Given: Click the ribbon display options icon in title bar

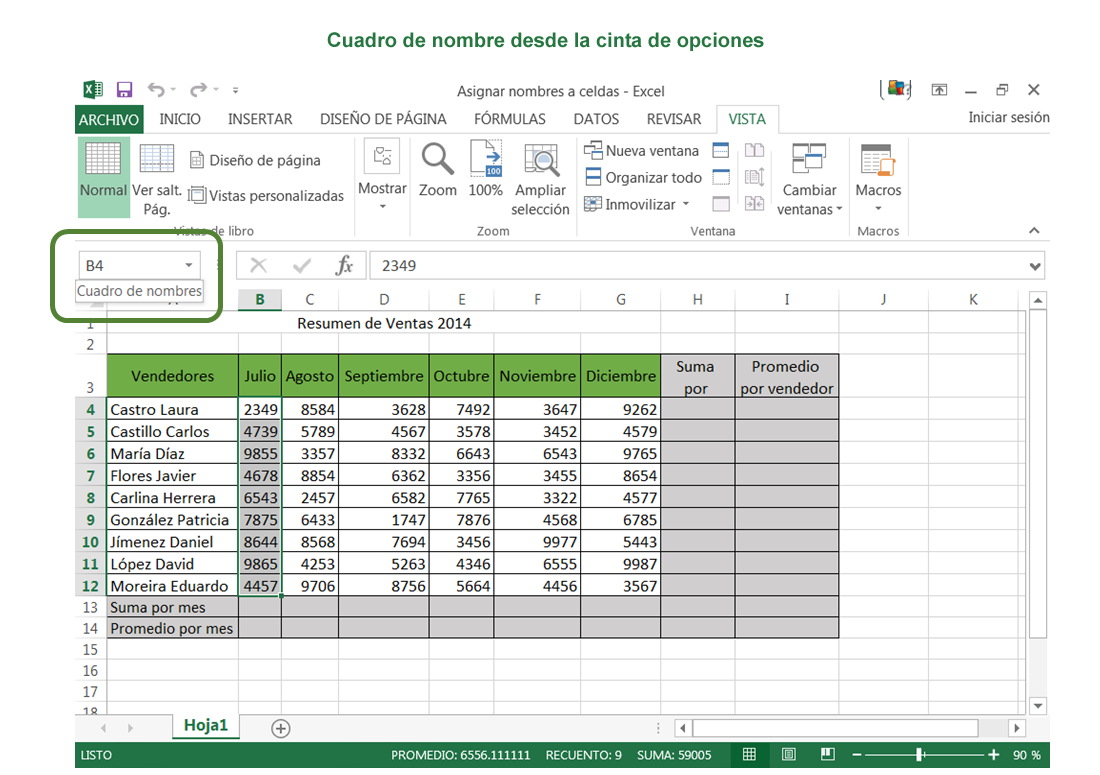Looking at the screenshot, I should [x=939, y=90].
